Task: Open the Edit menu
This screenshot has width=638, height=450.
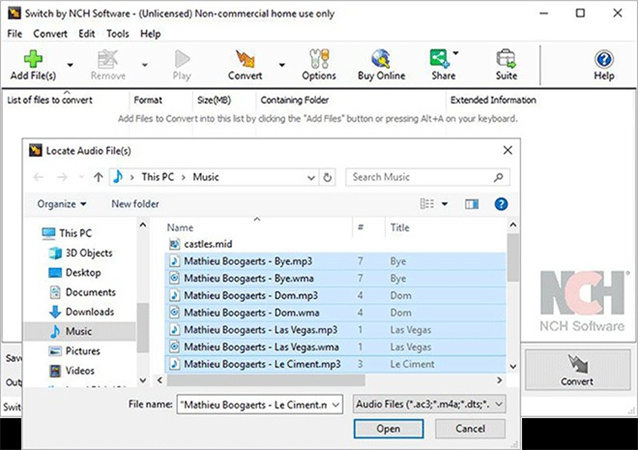Action: point(86,34)
